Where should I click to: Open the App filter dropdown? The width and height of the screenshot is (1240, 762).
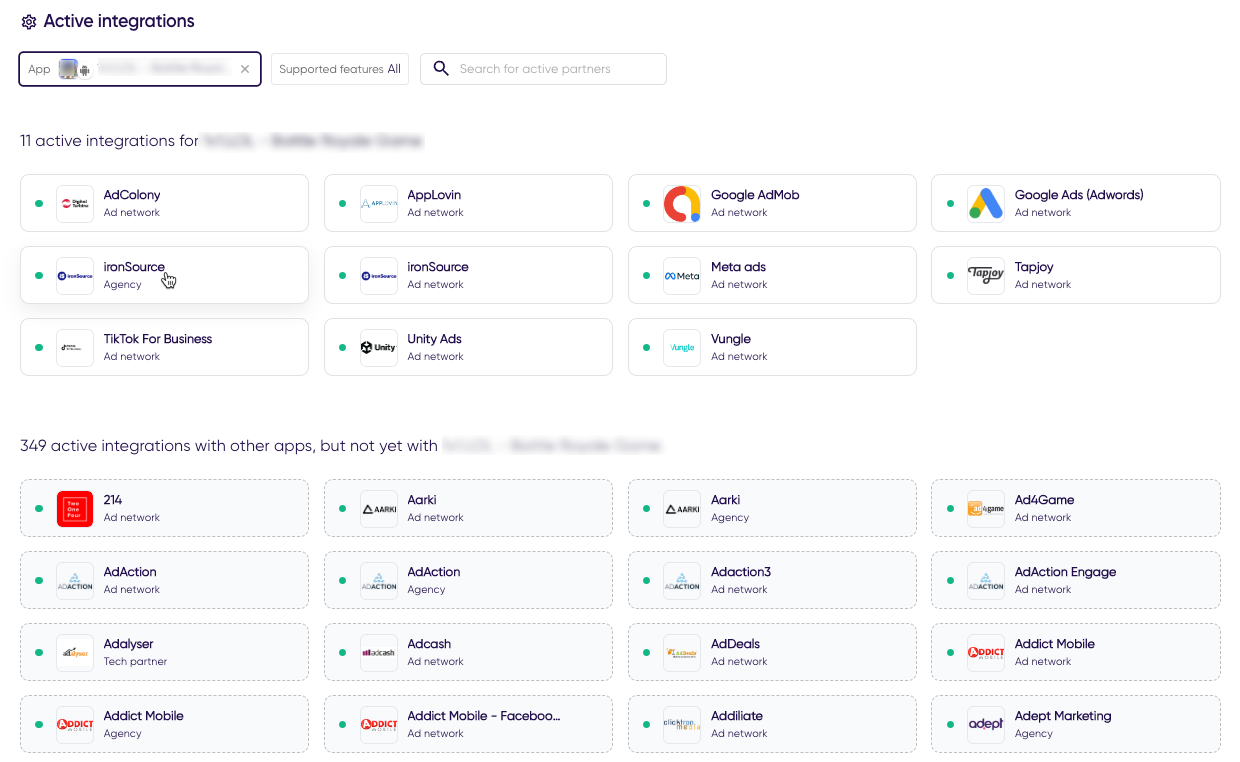140,69
